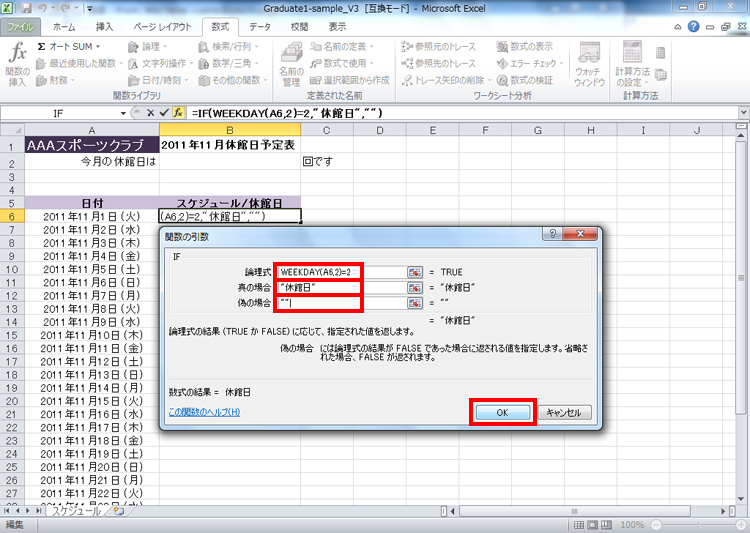750x533 pixels.
Task: Click OK in Function Arguments dialog
Action: pos(502,412)
